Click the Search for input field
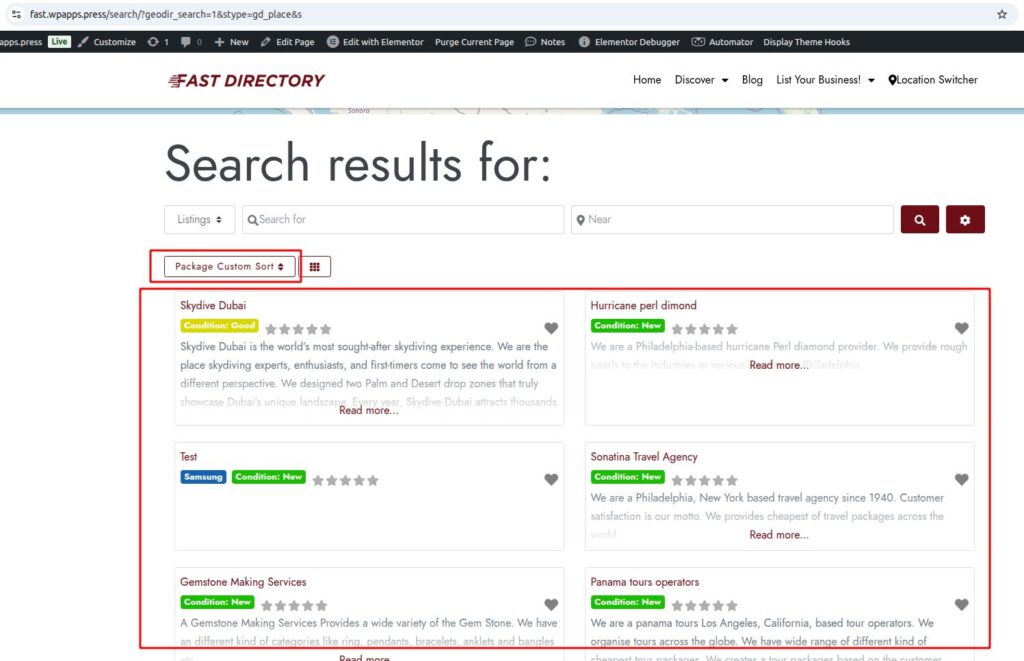 [x=403, y=220]
